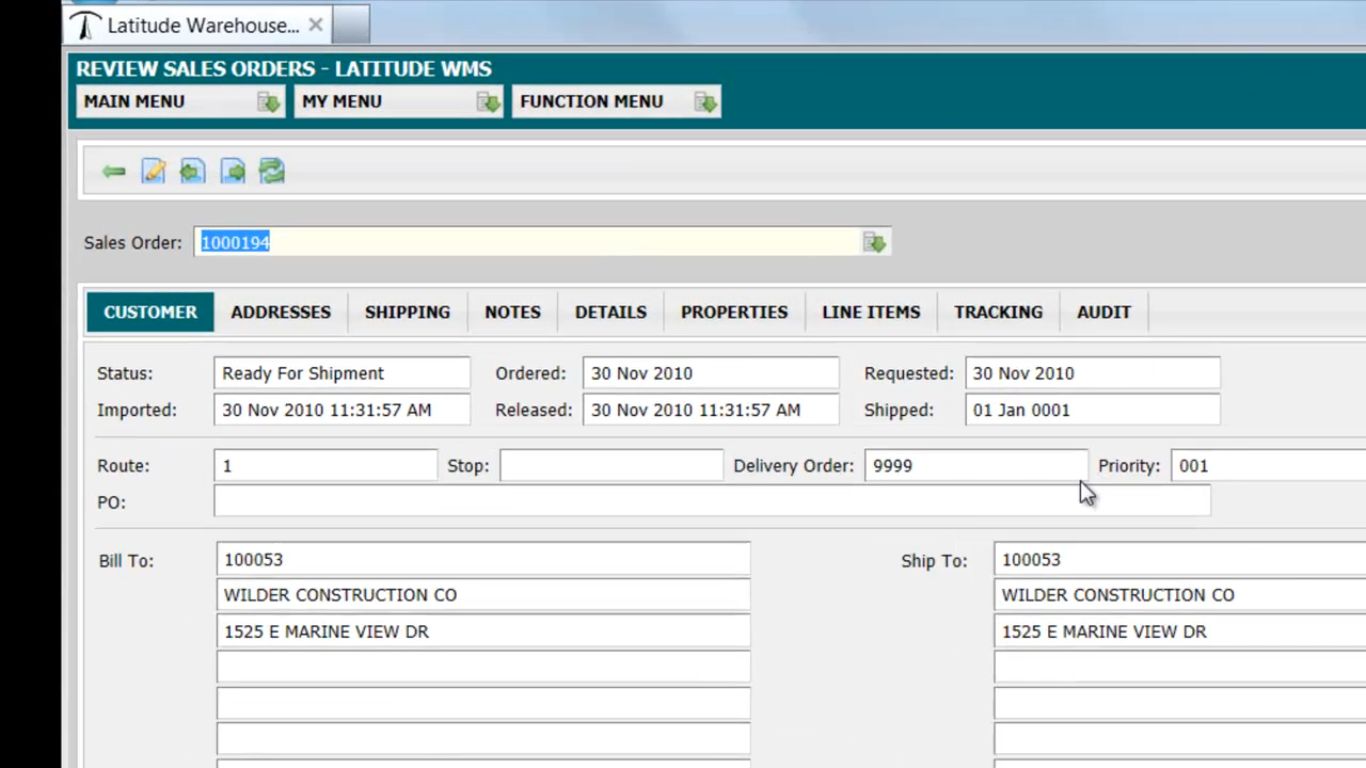The image size is (1366, 768).
Task: Click the Ship To 1525 E MARINE VIEW DR field
Action: (1180, 632)
